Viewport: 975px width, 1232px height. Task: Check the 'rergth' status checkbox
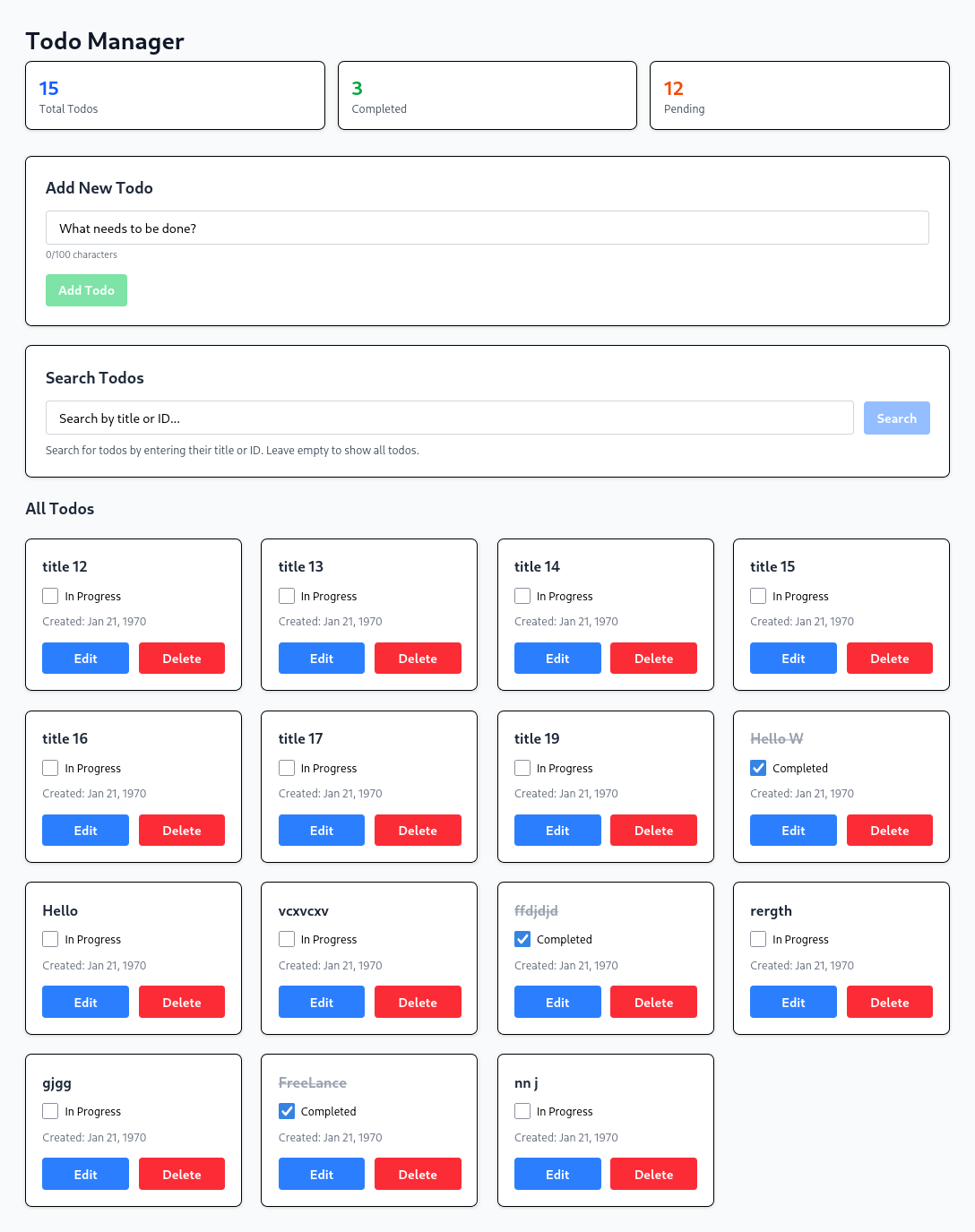click(758, 939)
